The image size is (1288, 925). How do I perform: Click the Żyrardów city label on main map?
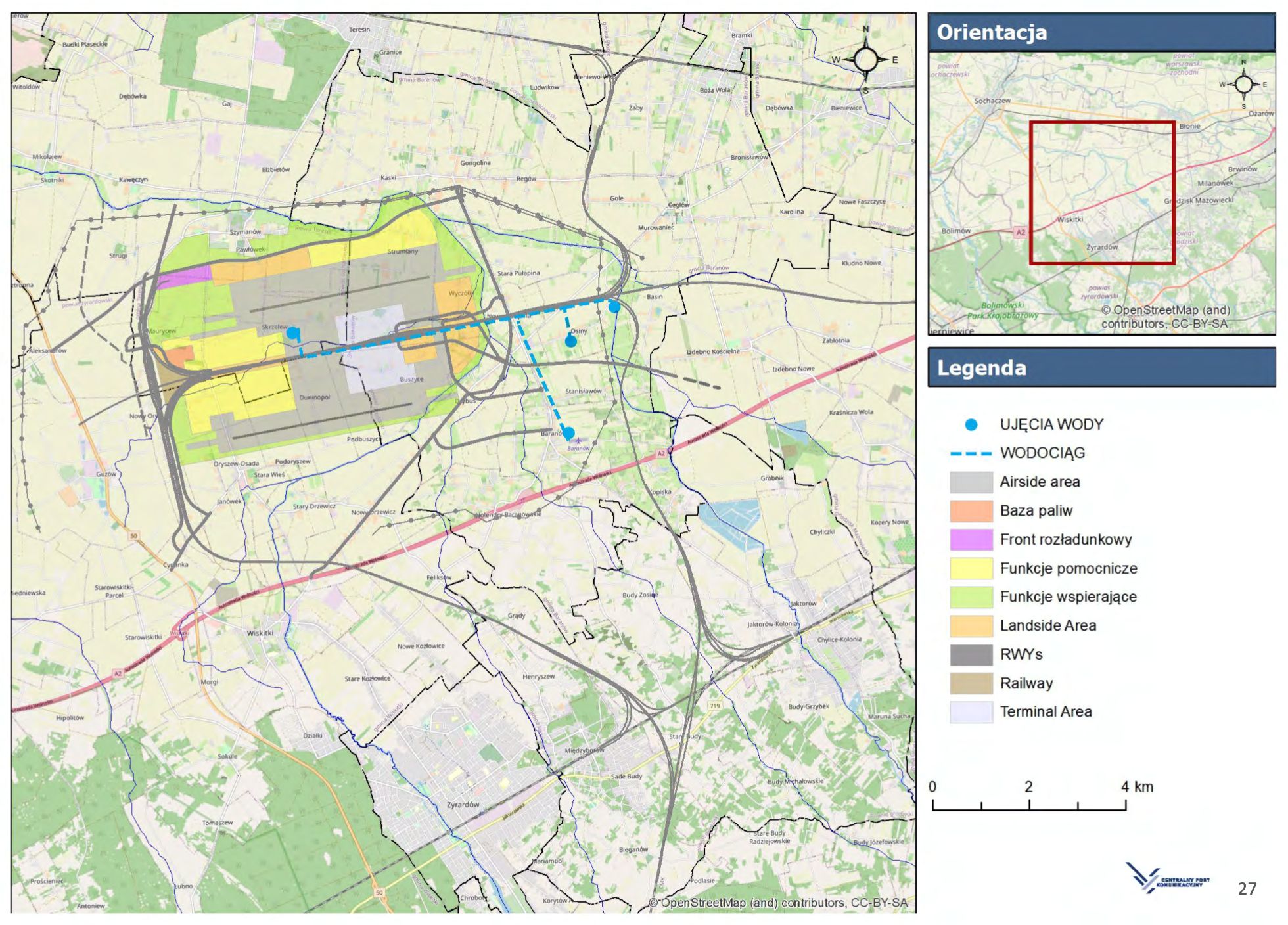[x=463, y=805]
